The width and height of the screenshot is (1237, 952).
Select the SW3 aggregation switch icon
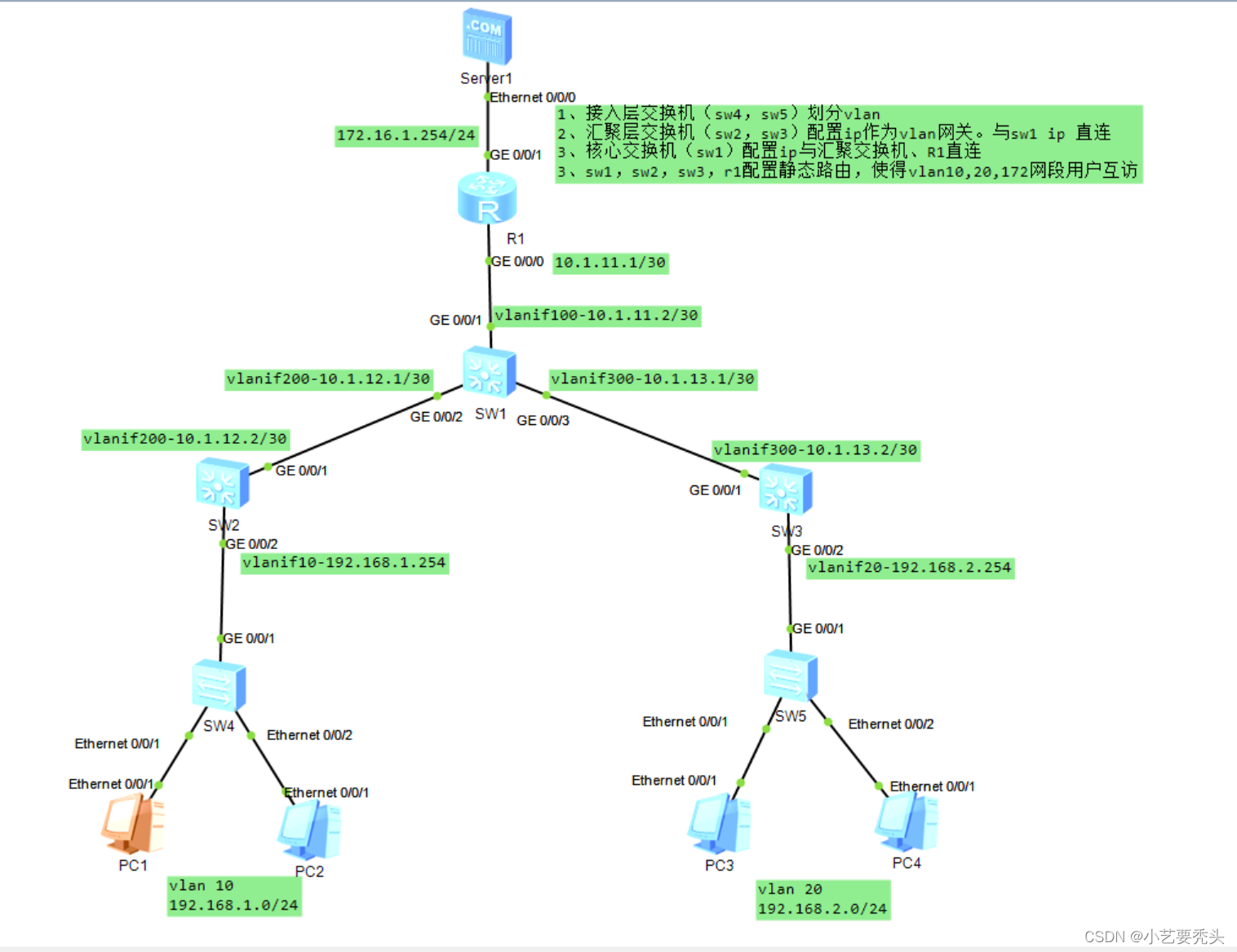point(785,489)
